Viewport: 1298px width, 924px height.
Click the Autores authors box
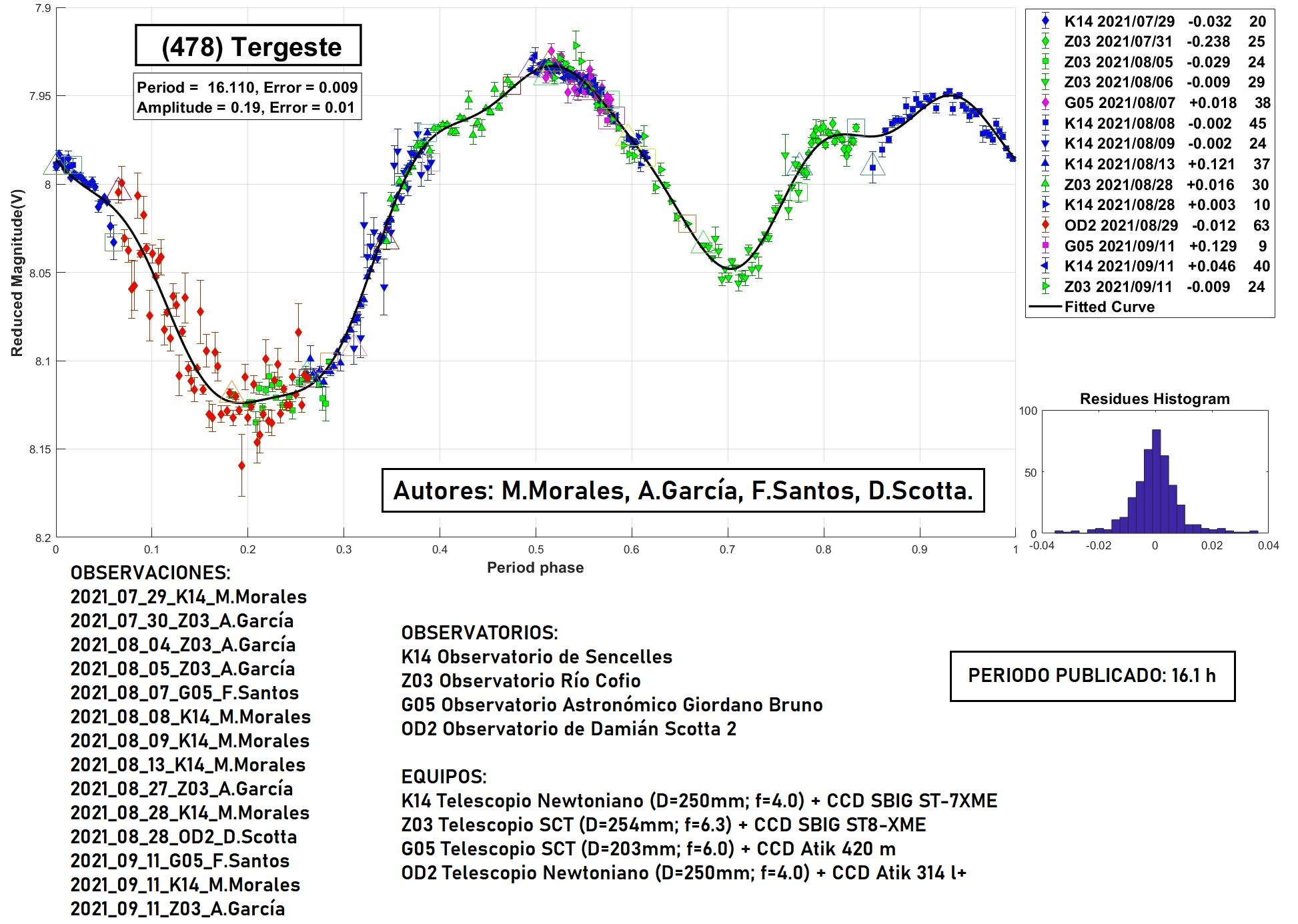click(x=683, y=491)
